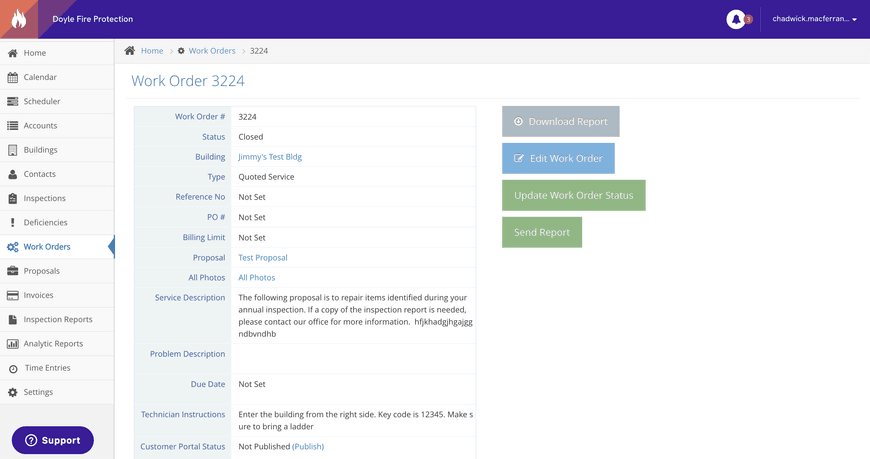Open the Proposals menu item
The height and width of the screenshot is (459, 870).
pyautogui.click(x=41, y=271)
